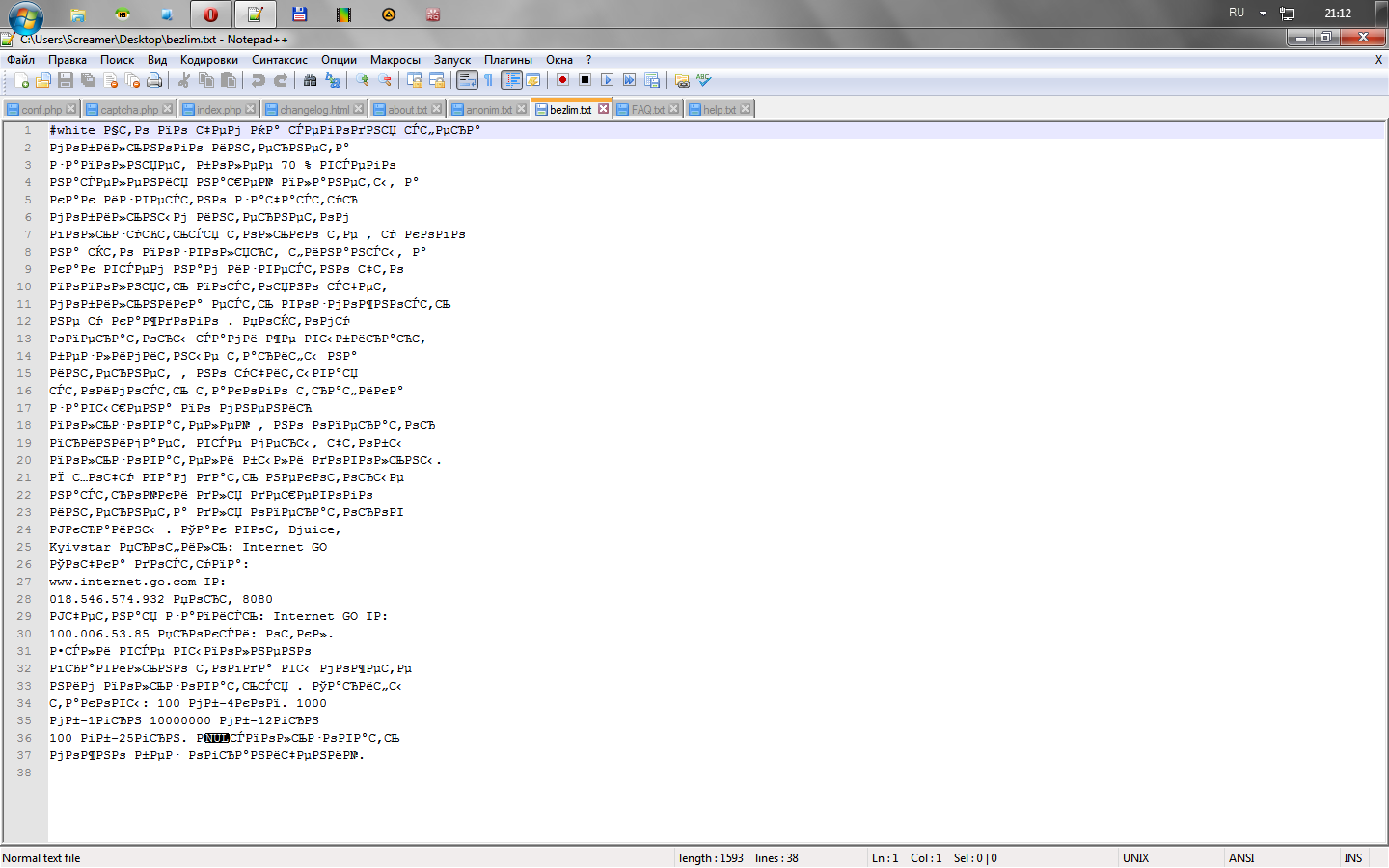The image size is (1389, 868).
Task: Click the Cut scissors icon
Action: [184, 81]
